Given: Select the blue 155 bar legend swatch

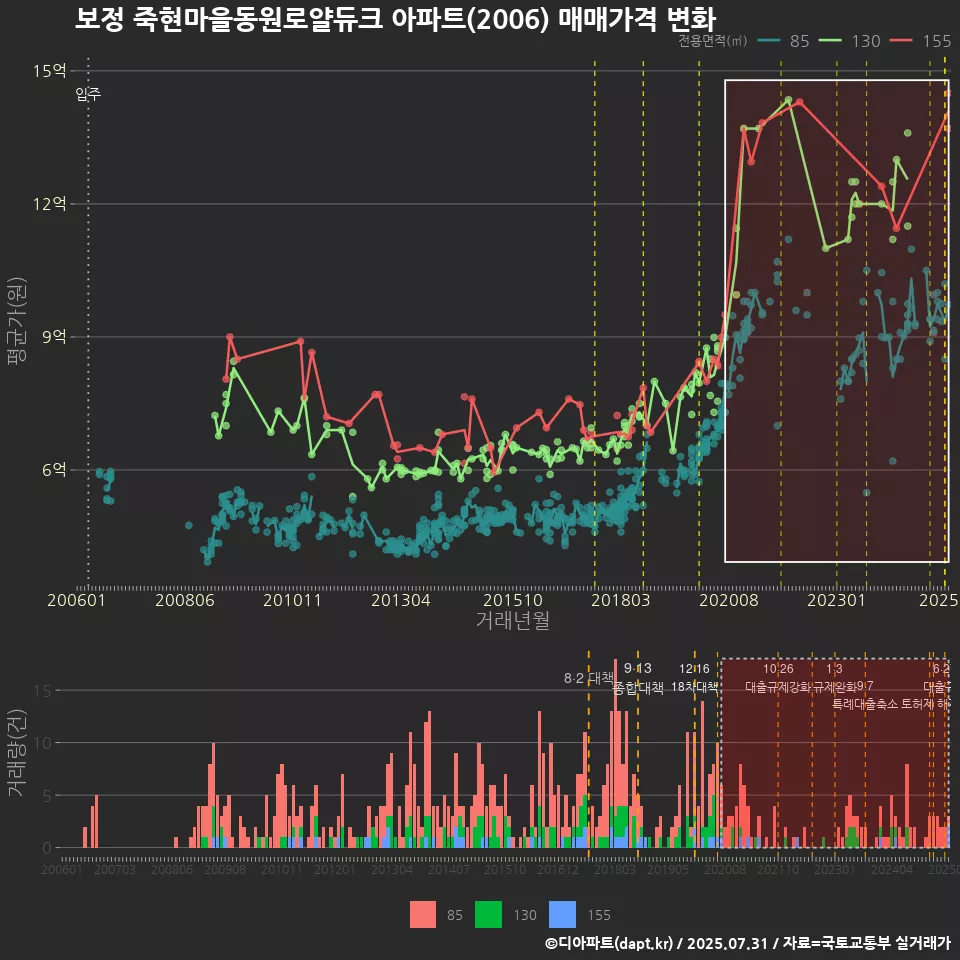Looking at the screenshot, I should click(563, 915).
